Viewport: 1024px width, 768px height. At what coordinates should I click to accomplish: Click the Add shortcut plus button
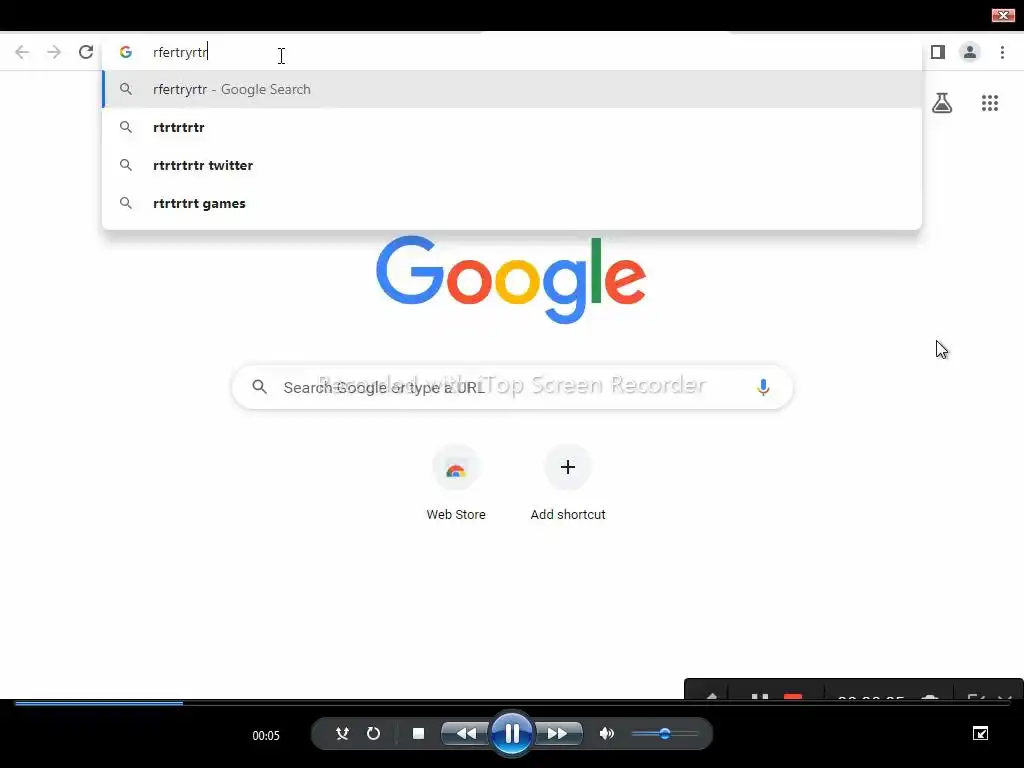click(x=568, y=467)
